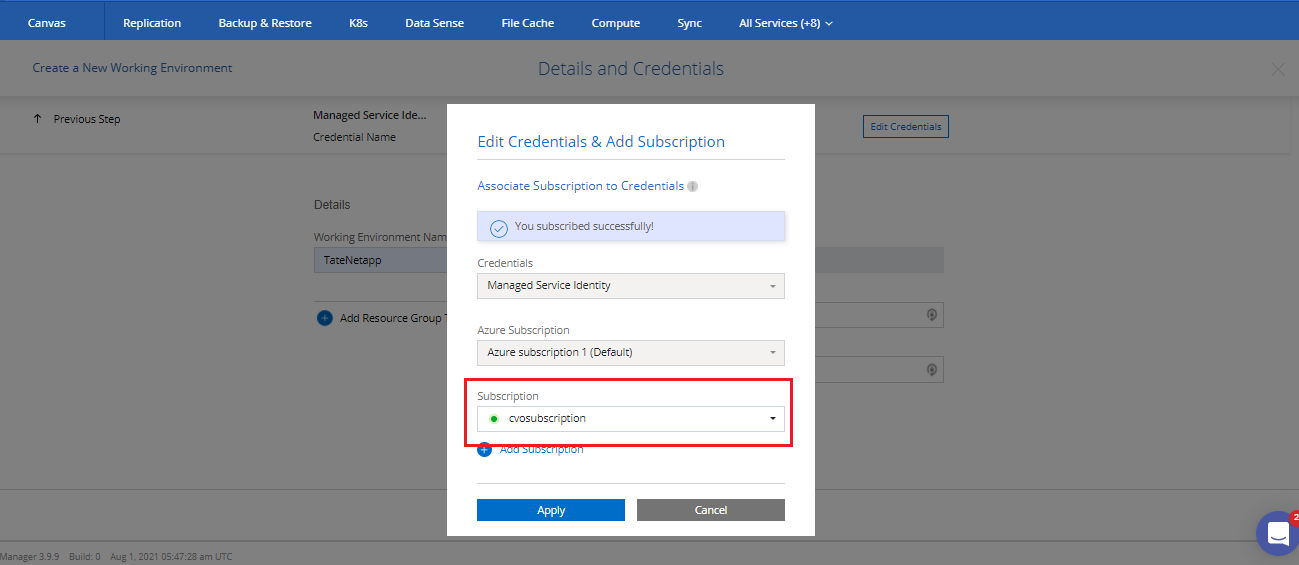Click the Apply button
The width and height of the screenshot is (1299, 565).
(550, 510)
